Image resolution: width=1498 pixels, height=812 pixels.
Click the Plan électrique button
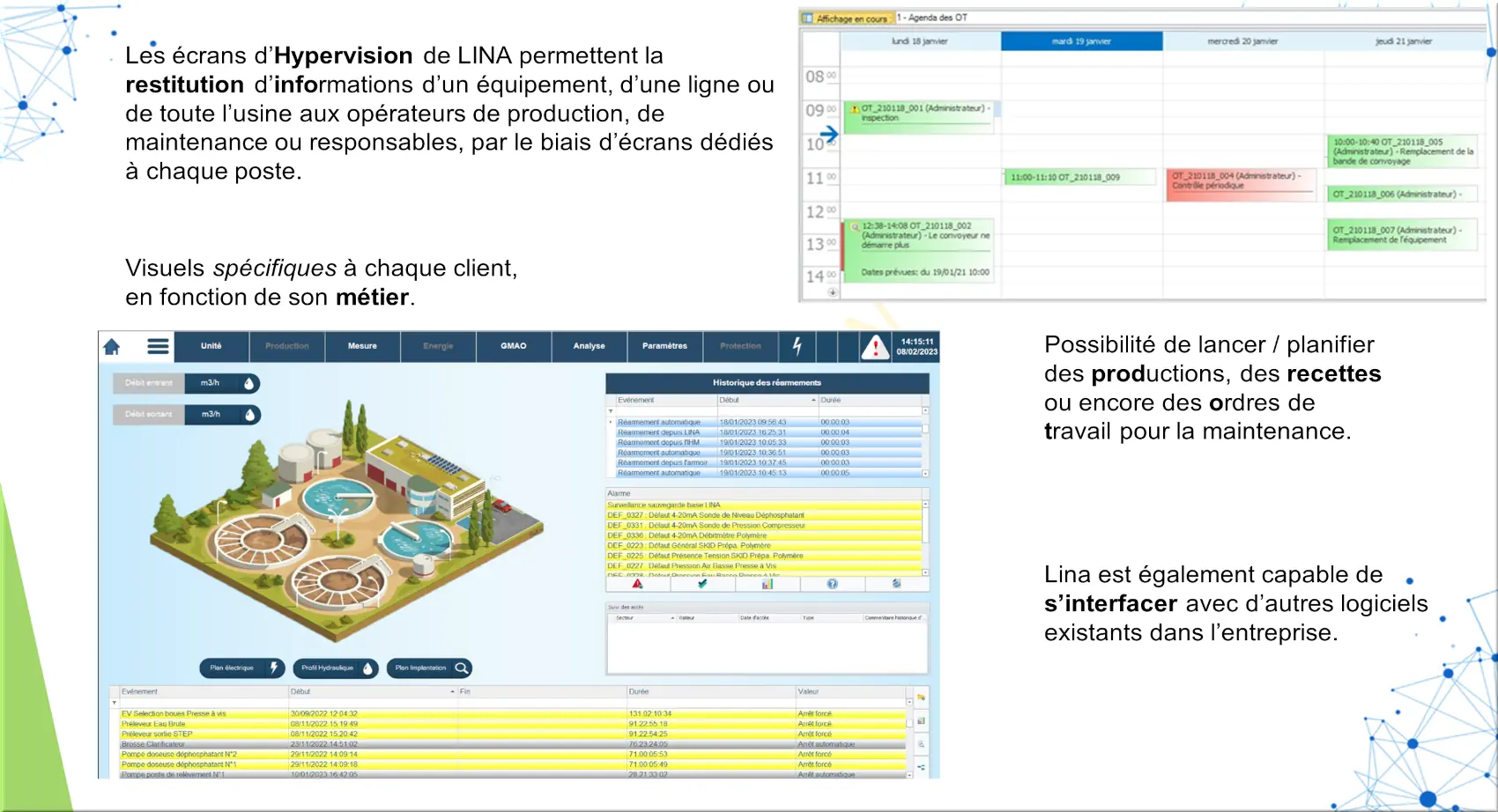(241, 668)
